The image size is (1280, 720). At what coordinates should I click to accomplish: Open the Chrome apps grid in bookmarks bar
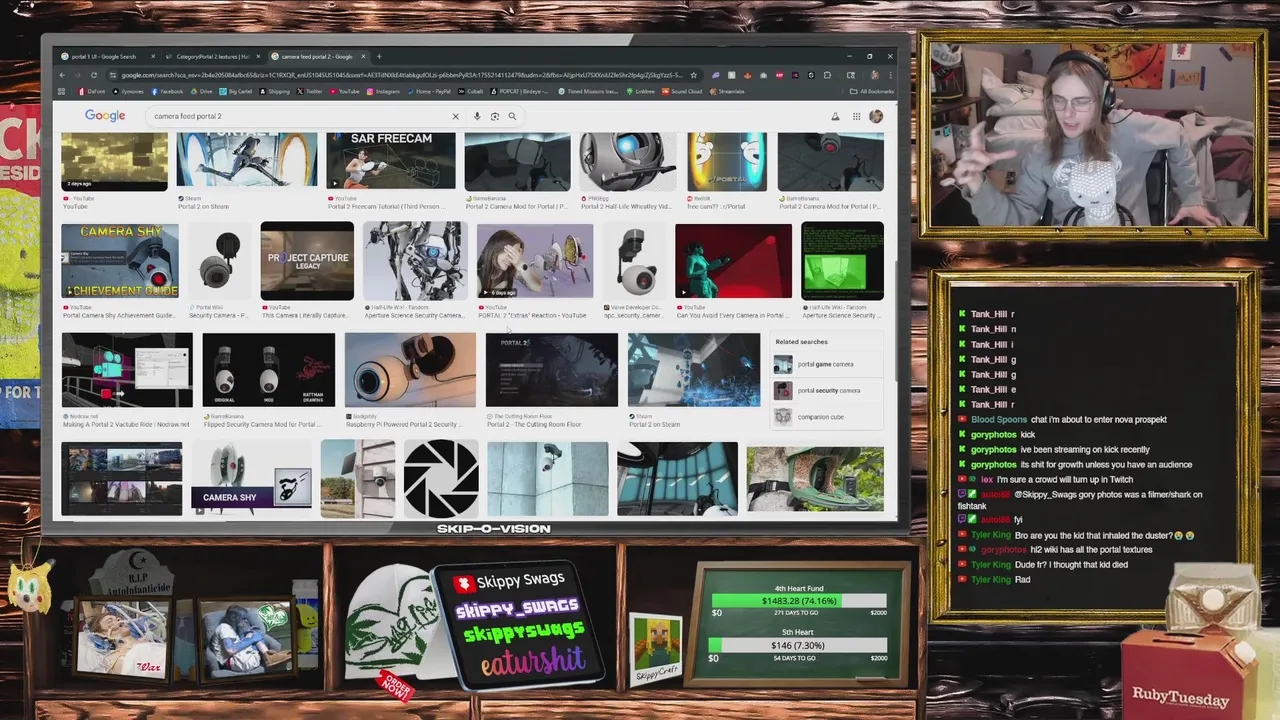[x=62, y=91]
